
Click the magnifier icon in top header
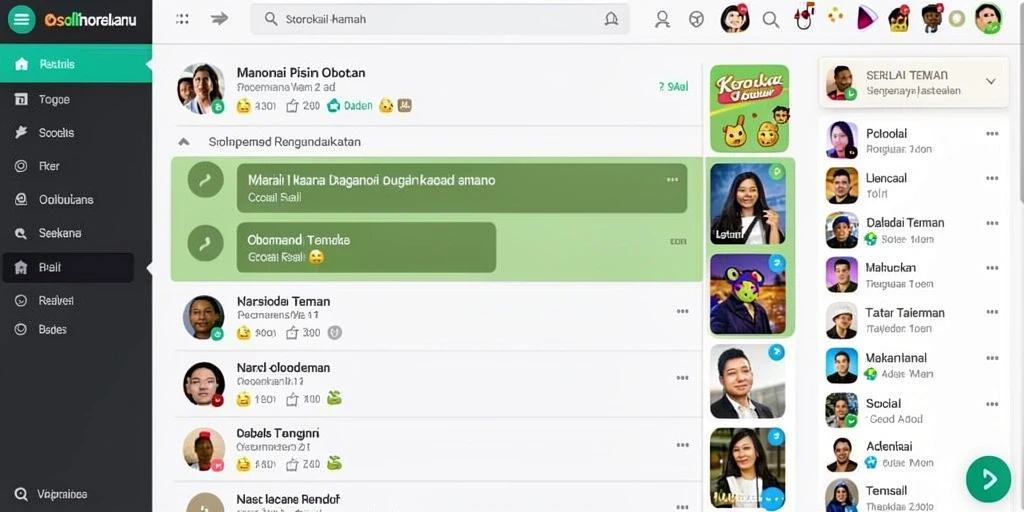[x=771, y=20]
